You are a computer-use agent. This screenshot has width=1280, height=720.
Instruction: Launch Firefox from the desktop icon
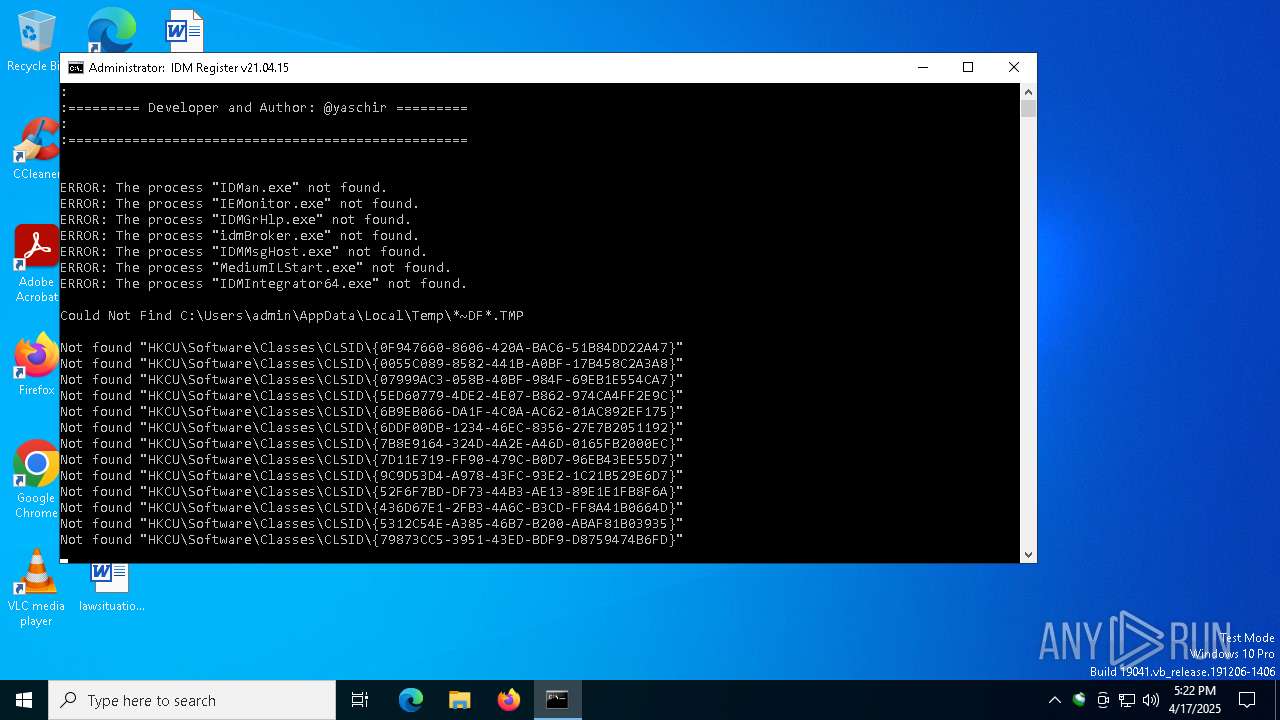tap(36, 366)
